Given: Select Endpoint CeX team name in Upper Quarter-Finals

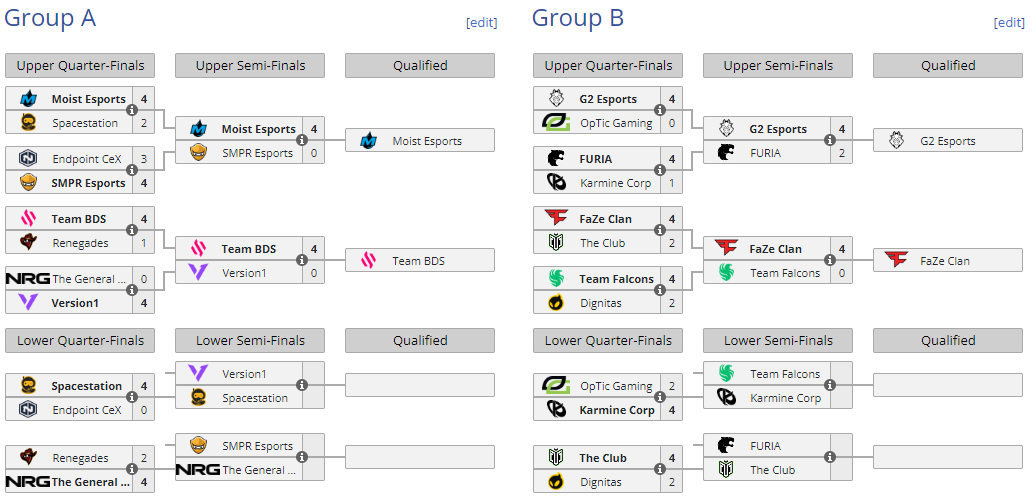Looking at the screenshot, I should point(87,159).
